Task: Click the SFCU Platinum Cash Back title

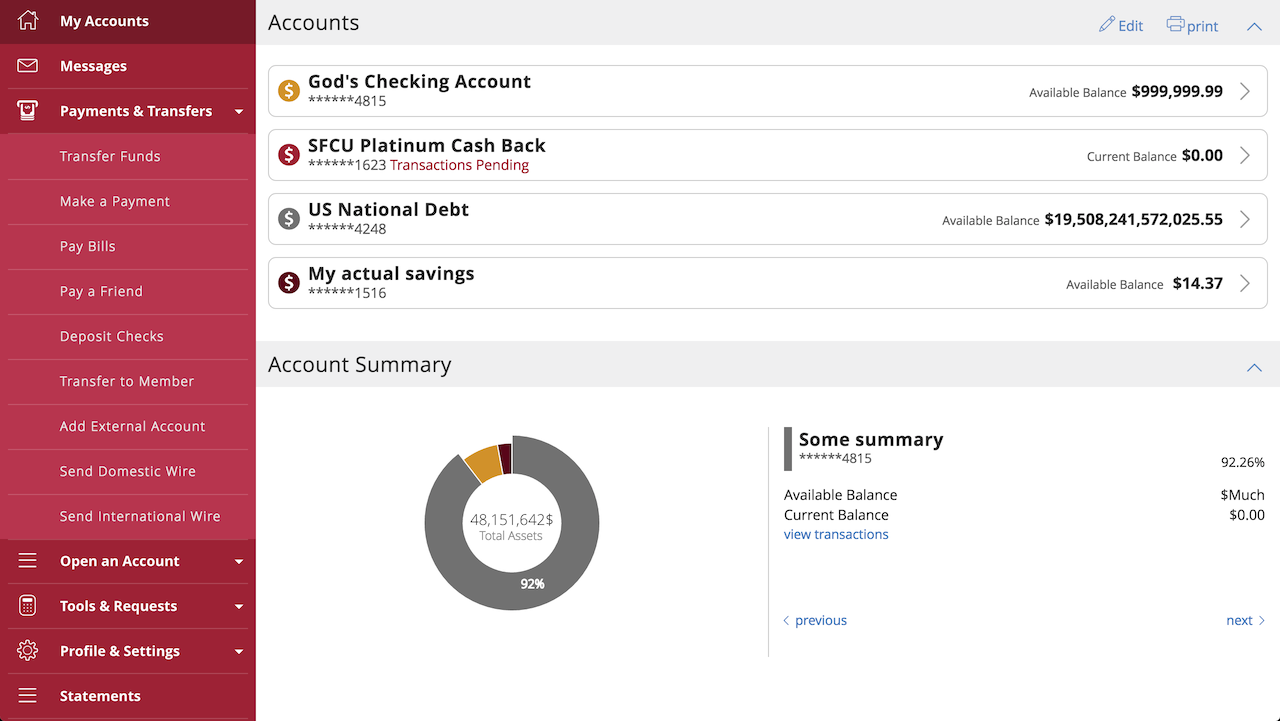Action: (427, 146)
